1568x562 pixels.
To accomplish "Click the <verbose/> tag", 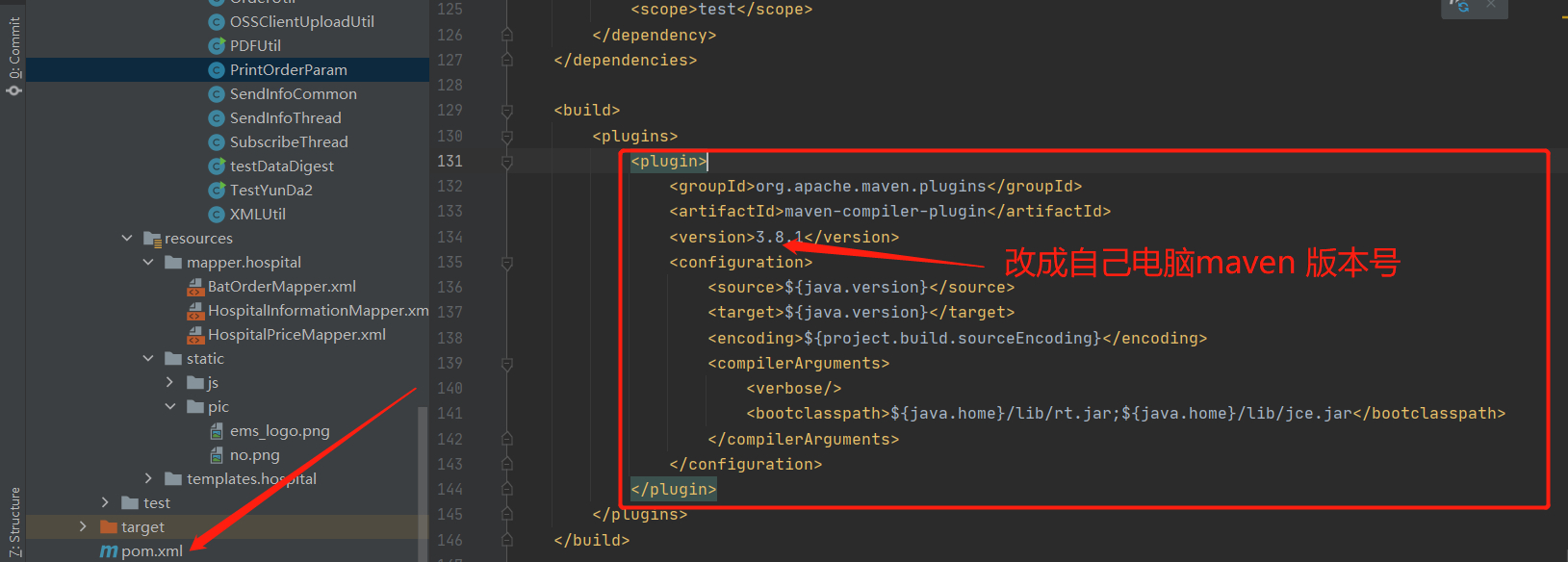I will point(794,388).
